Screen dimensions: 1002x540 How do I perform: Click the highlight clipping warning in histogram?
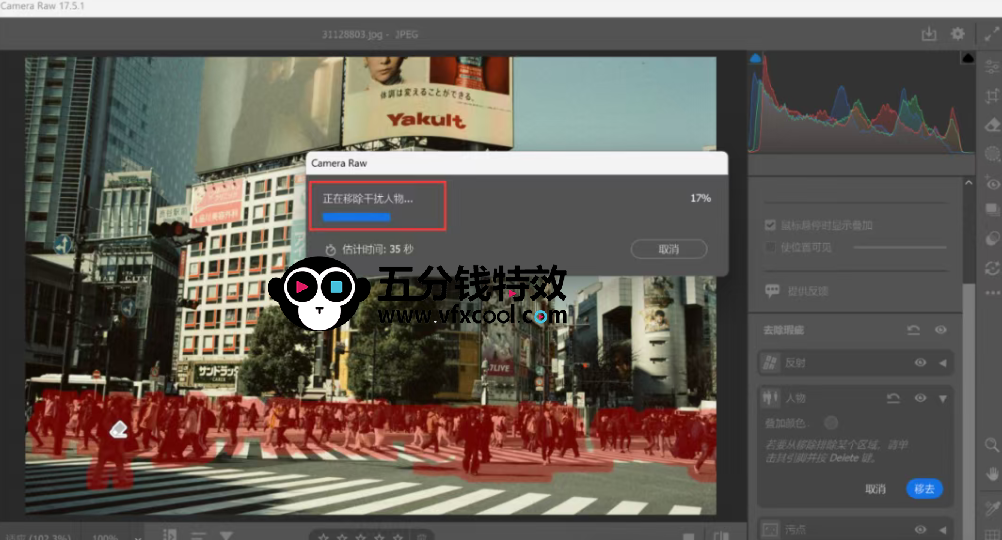coord(967,59)
